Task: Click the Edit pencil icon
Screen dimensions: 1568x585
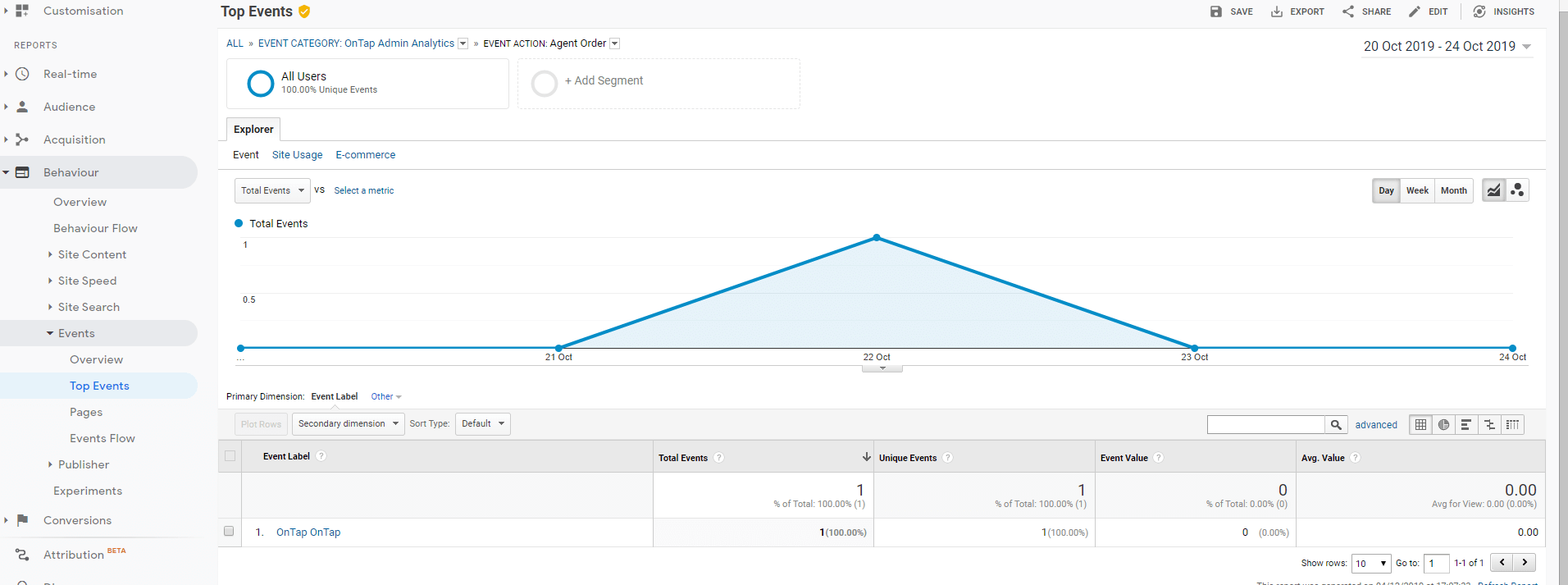Action: pyautogui.click(x=1415, y=11)
